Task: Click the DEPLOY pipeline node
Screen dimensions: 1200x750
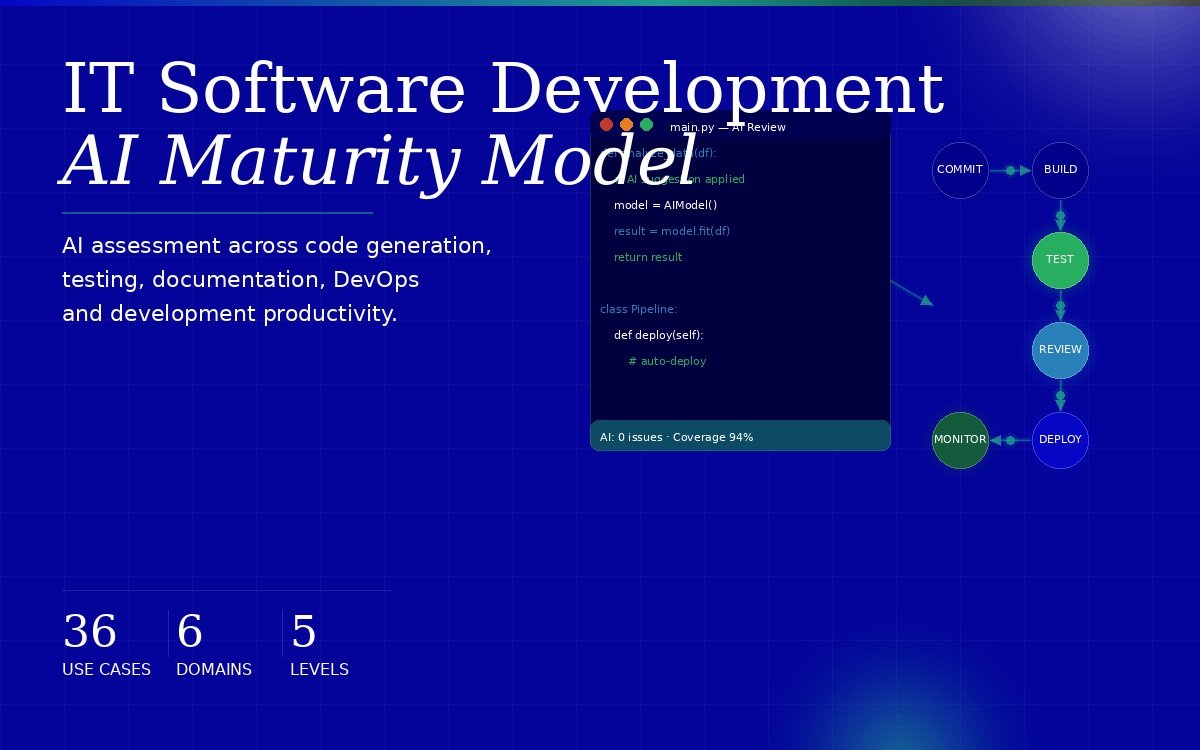Action: click(x=1060, y=440)
